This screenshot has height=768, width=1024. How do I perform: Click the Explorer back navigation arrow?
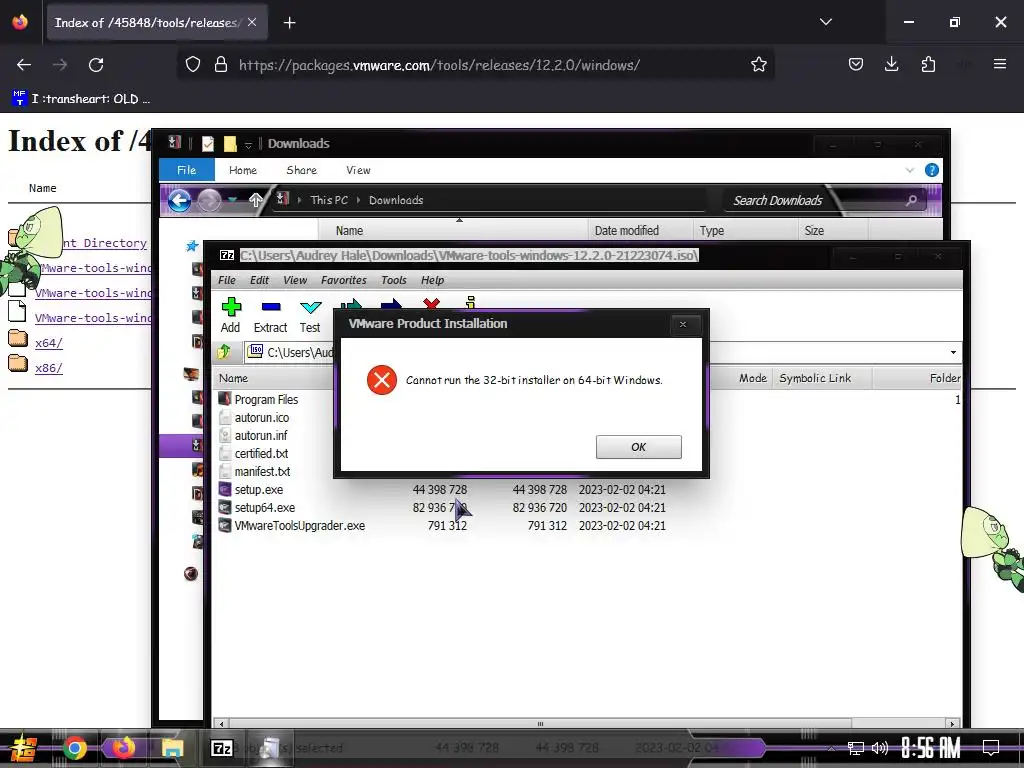[180, 200]
